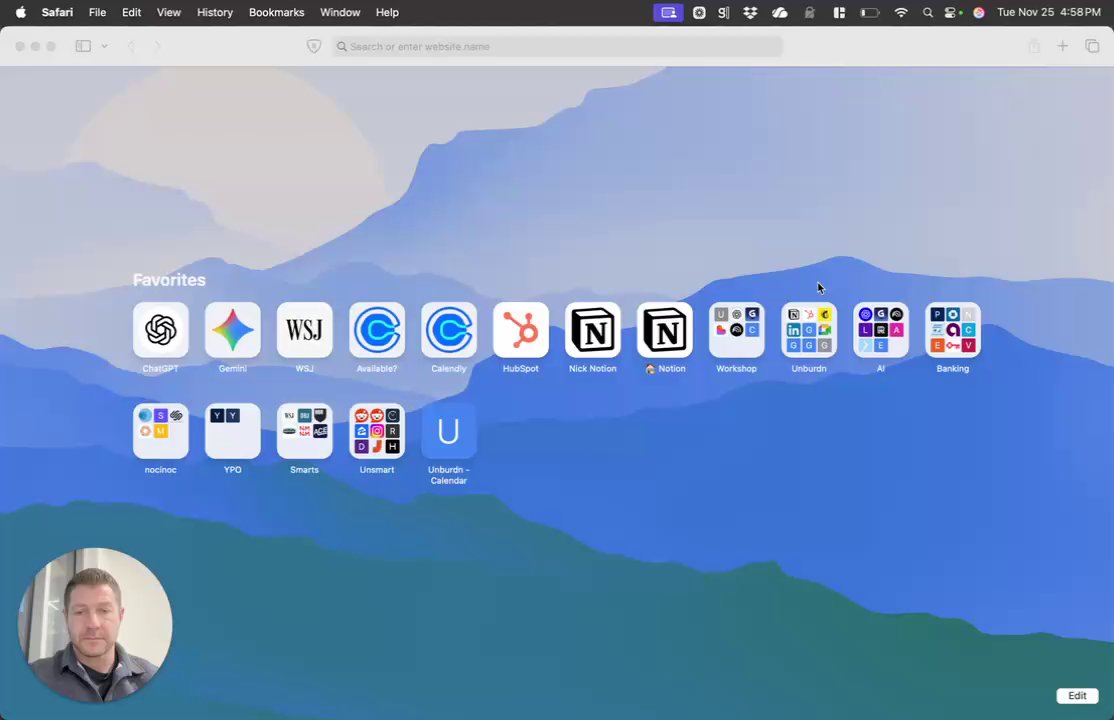Open the date and time notification panel
Viewport: 1114px width, 720px height.
[1049, 12]
